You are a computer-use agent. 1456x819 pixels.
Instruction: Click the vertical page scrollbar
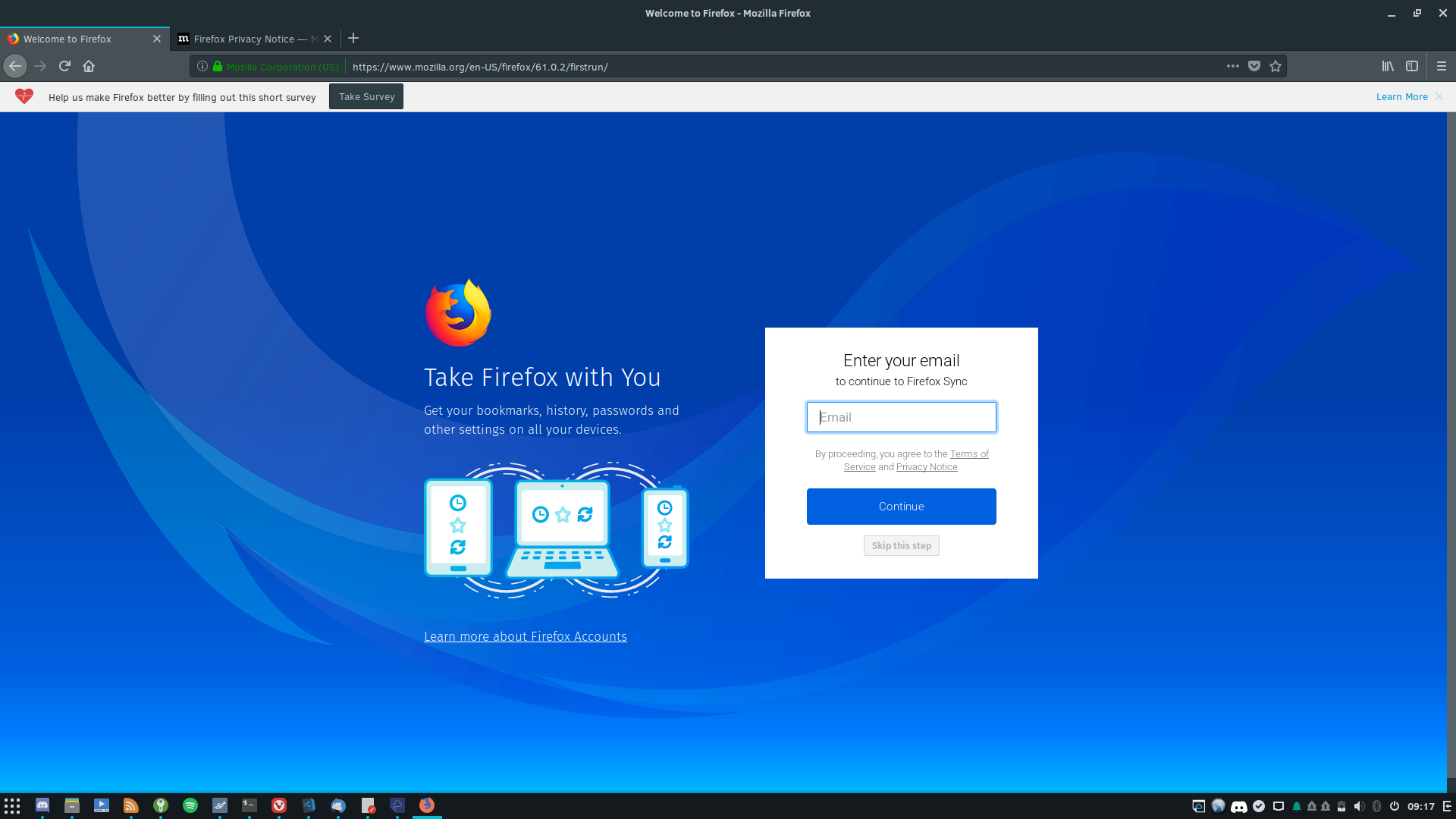tap(1451, 444)
